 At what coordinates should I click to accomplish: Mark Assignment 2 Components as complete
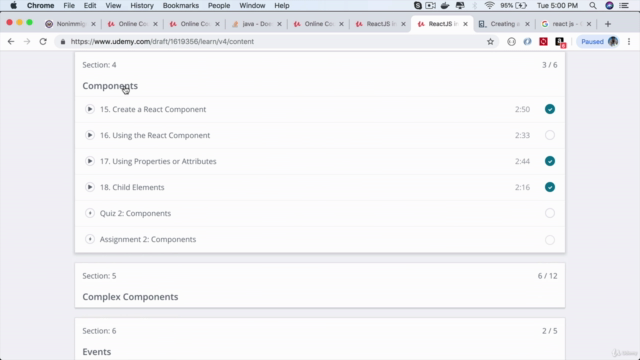coord(550,240)
